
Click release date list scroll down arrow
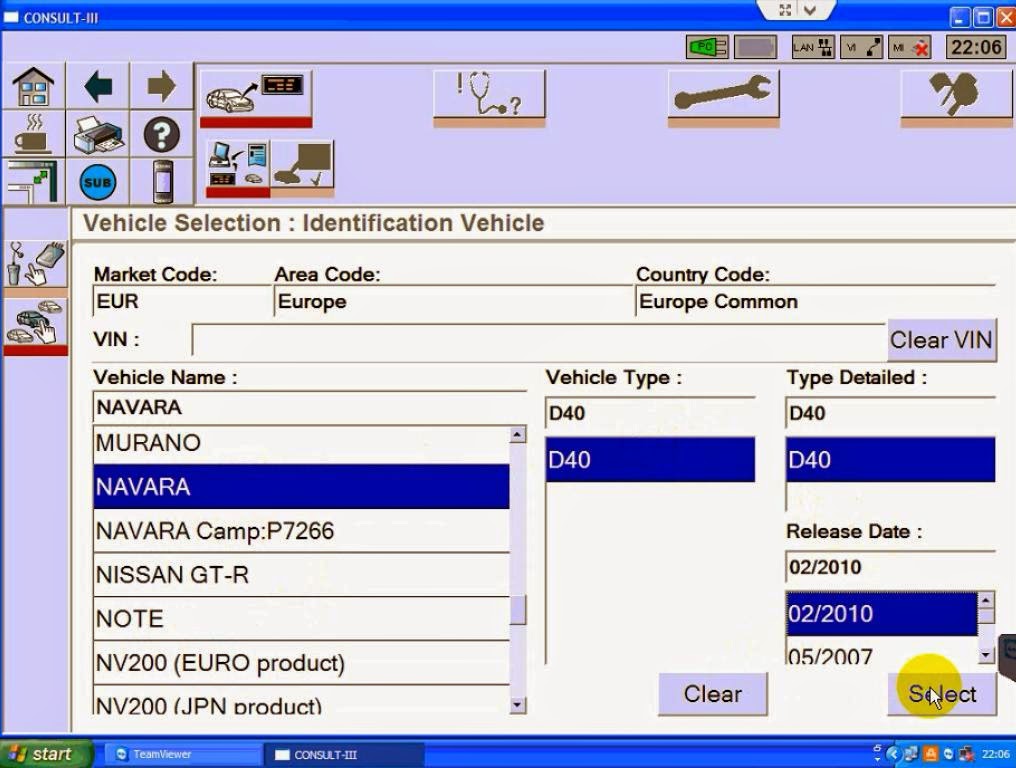986,655
